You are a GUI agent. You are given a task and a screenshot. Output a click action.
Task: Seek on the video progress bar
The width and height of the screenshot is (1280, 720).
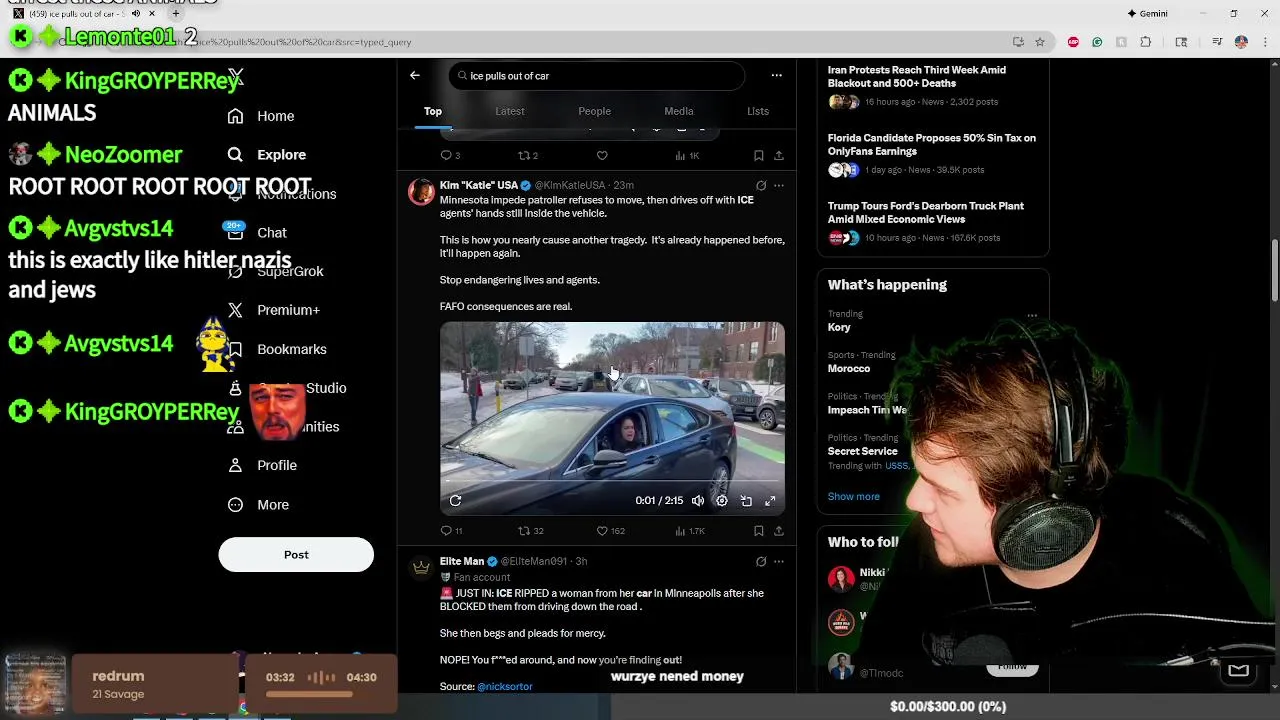tap(612, 481)
